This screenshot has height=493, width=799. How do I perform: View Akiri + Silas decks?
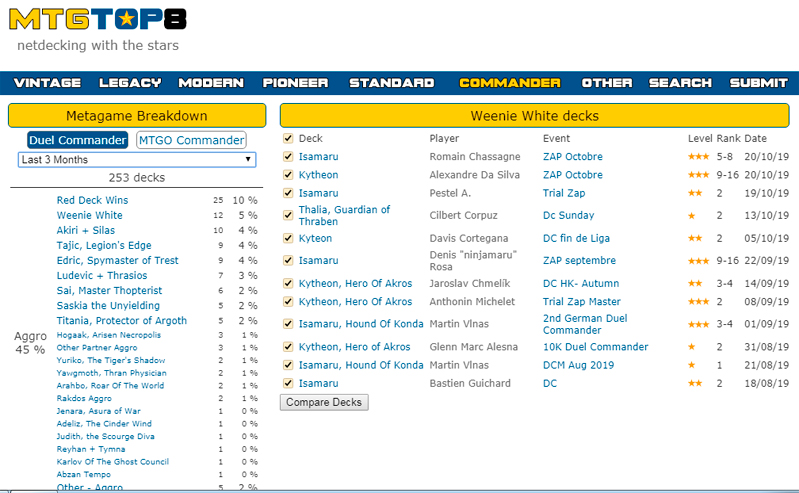coord(86,230)
